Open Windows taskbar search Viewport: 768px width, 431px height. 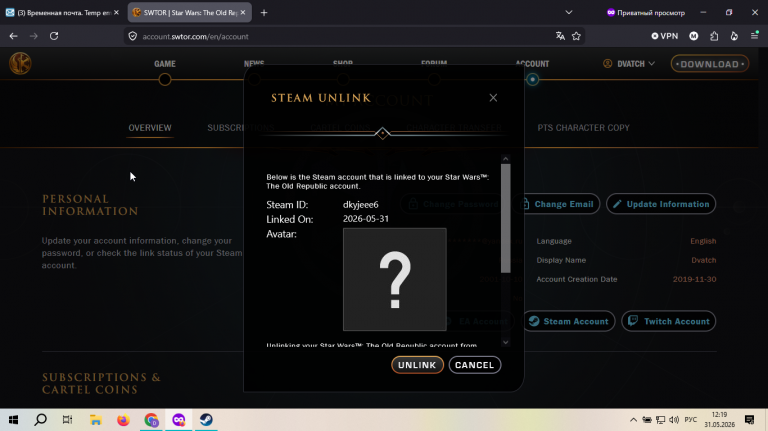point(41,420)
